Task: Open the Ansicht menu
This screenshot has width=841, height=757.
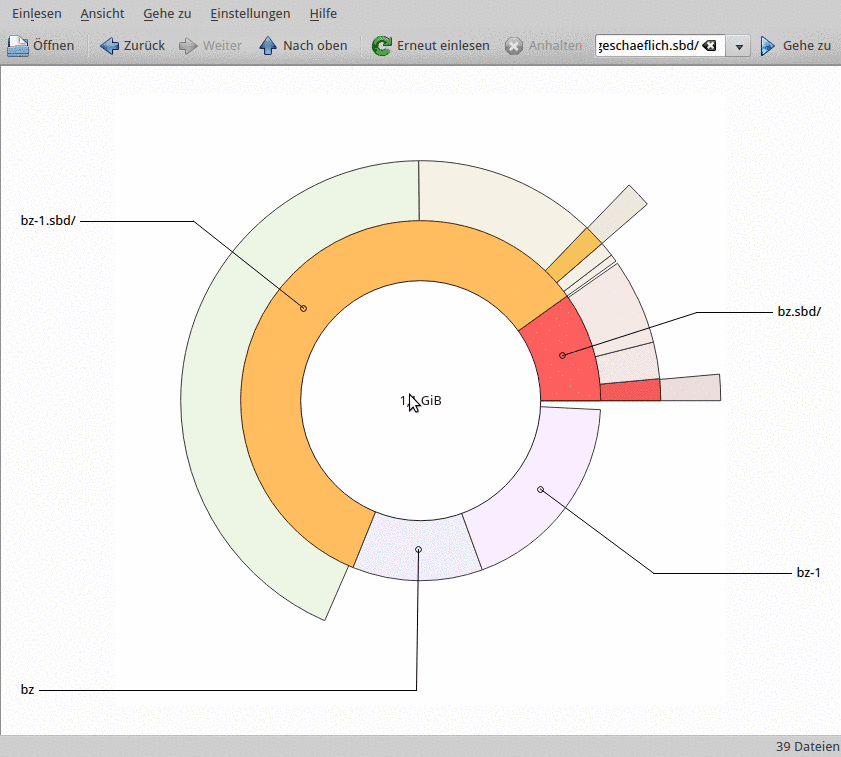Action: pos(102,14)
